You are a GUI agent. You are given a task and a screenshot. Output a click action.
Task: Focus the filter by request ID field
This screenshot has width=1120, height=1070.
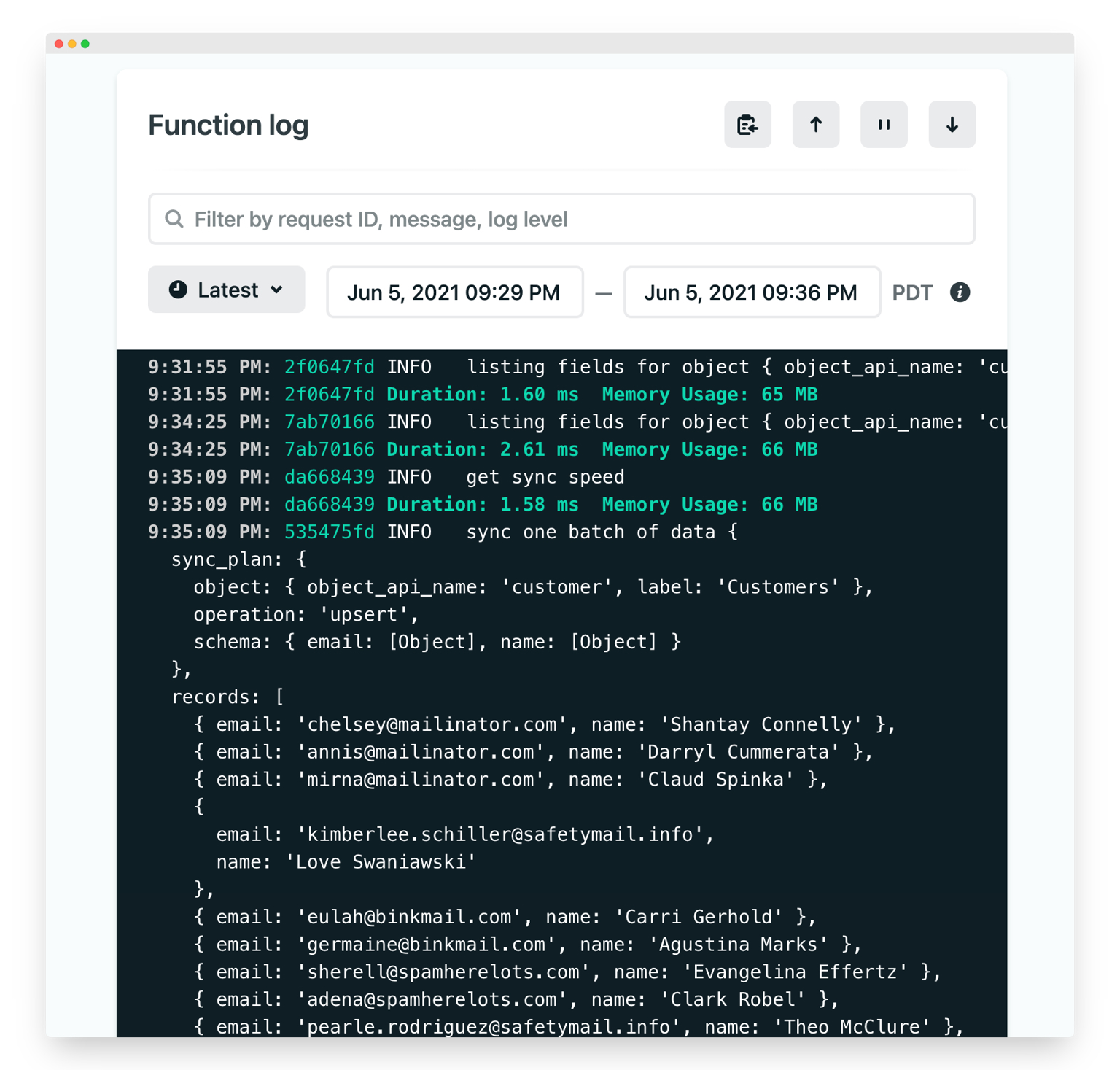[561, 219]
